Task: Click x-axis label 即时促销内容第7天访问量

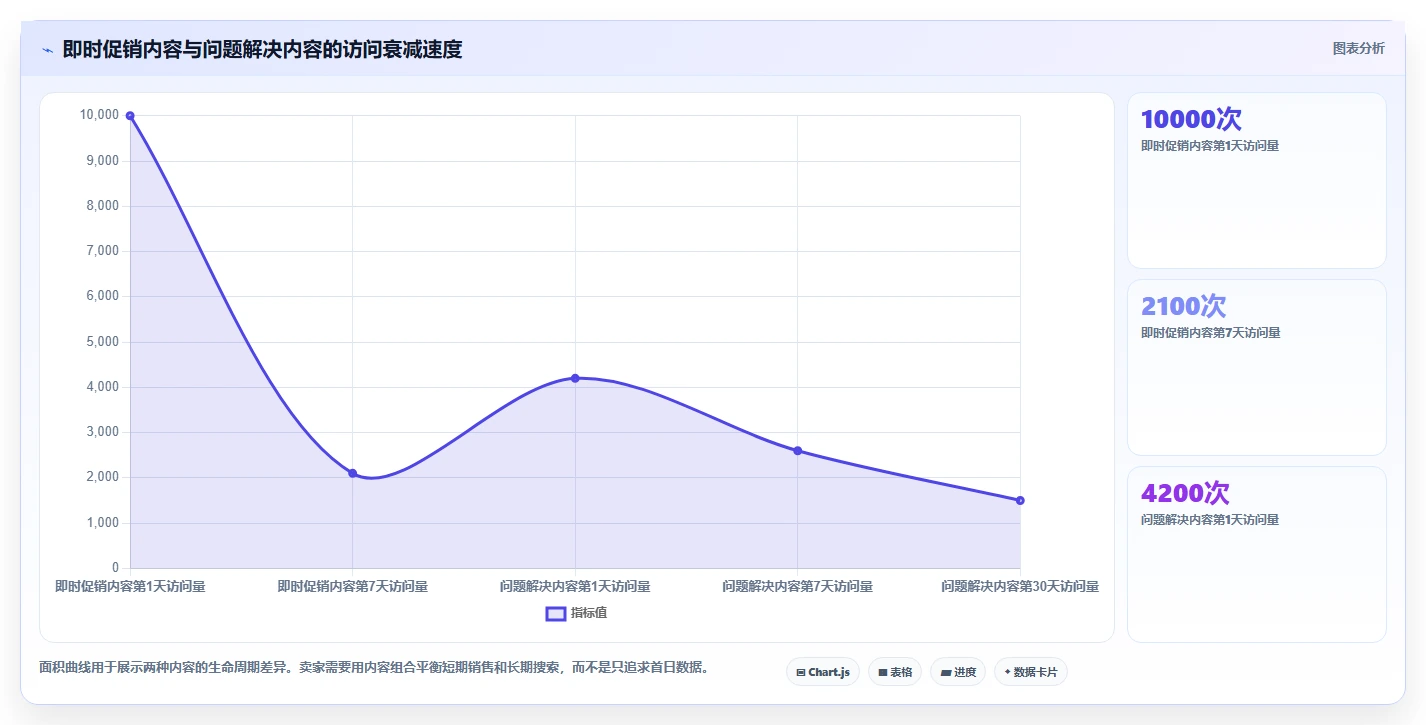Action: [352, 586]
